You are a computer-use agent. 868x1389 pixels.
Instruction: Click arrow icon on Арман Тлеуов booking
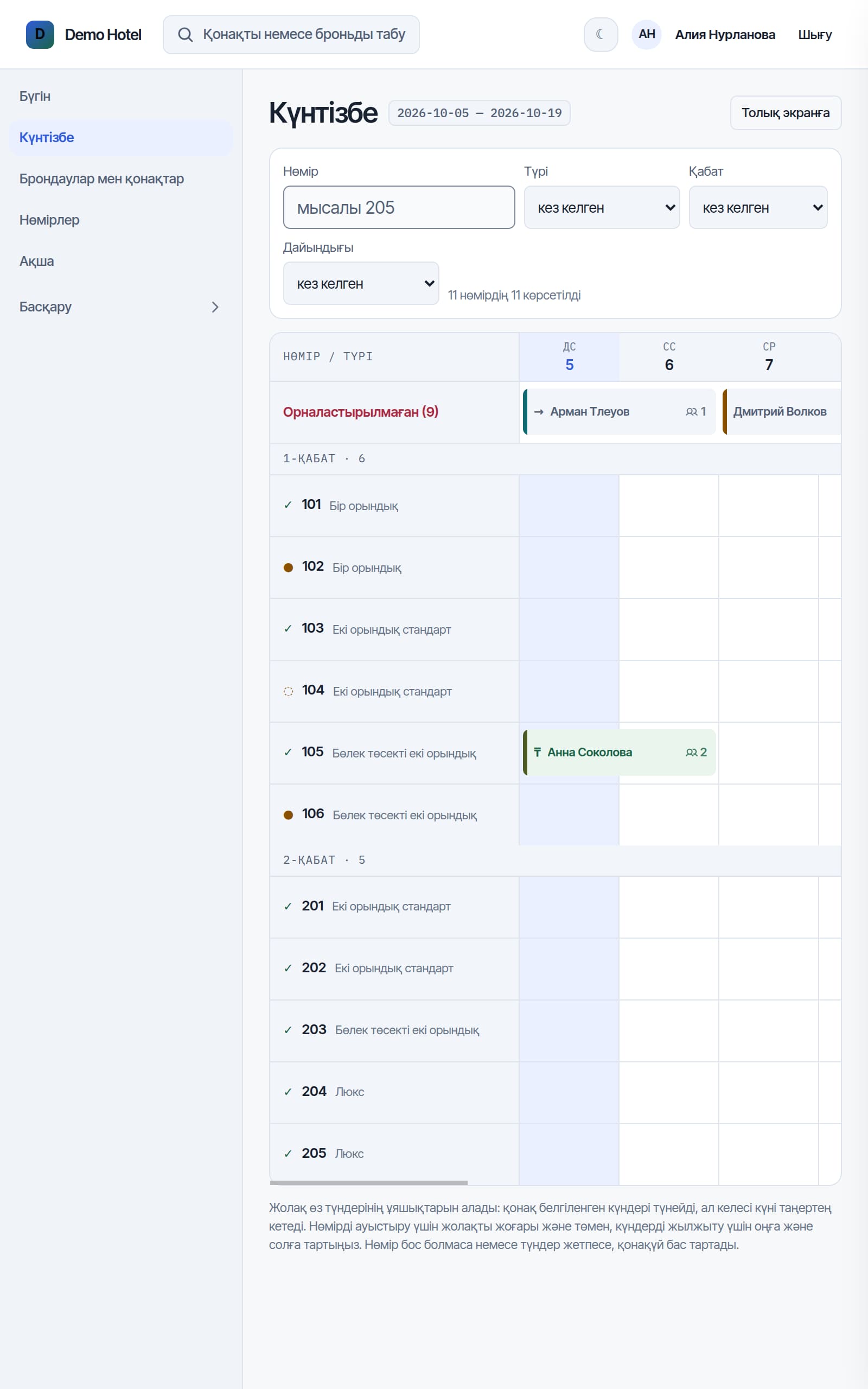coord(539,411)
